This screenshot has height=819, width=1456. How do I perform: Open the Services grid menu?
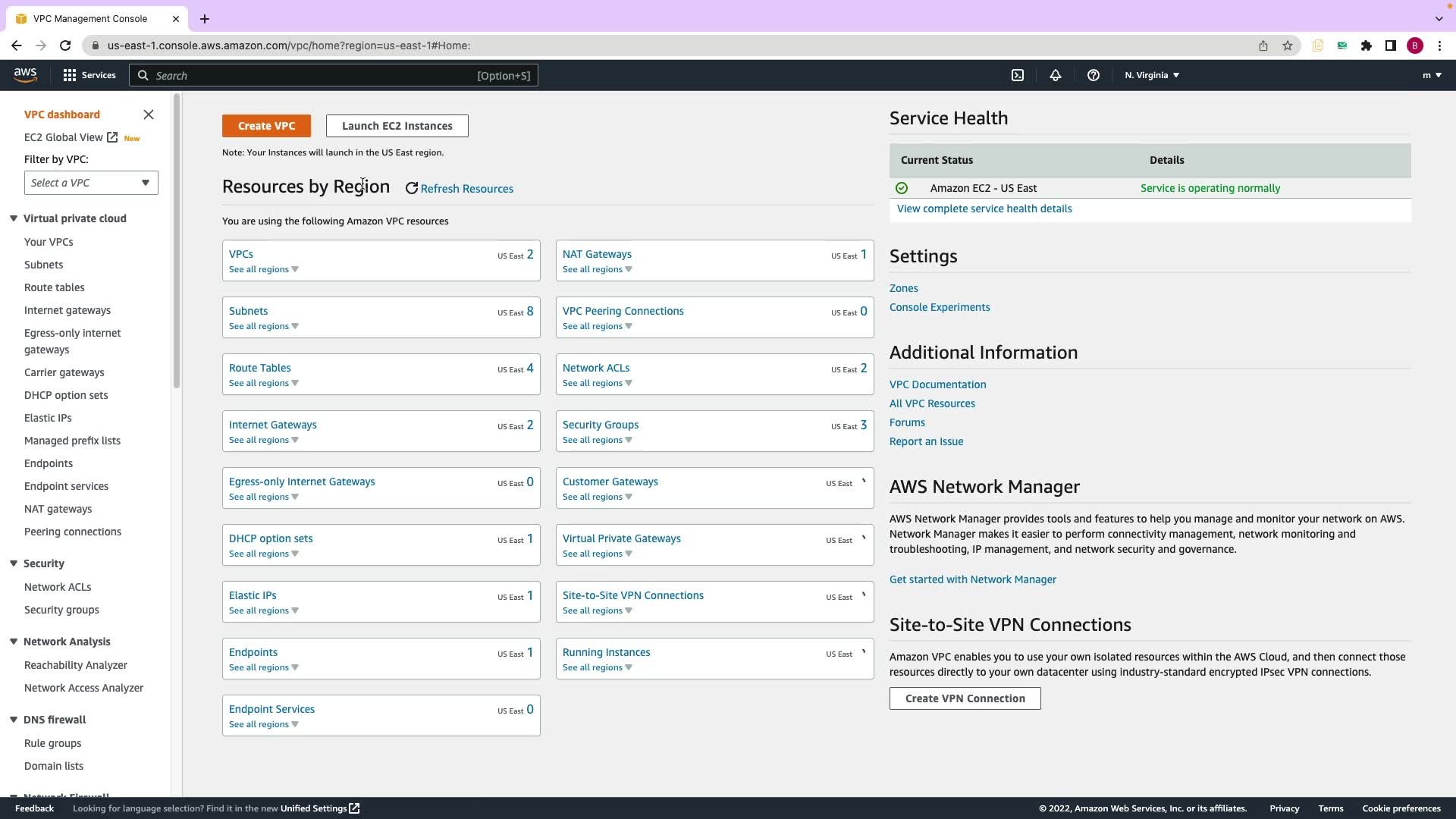(x=89, y=75)
